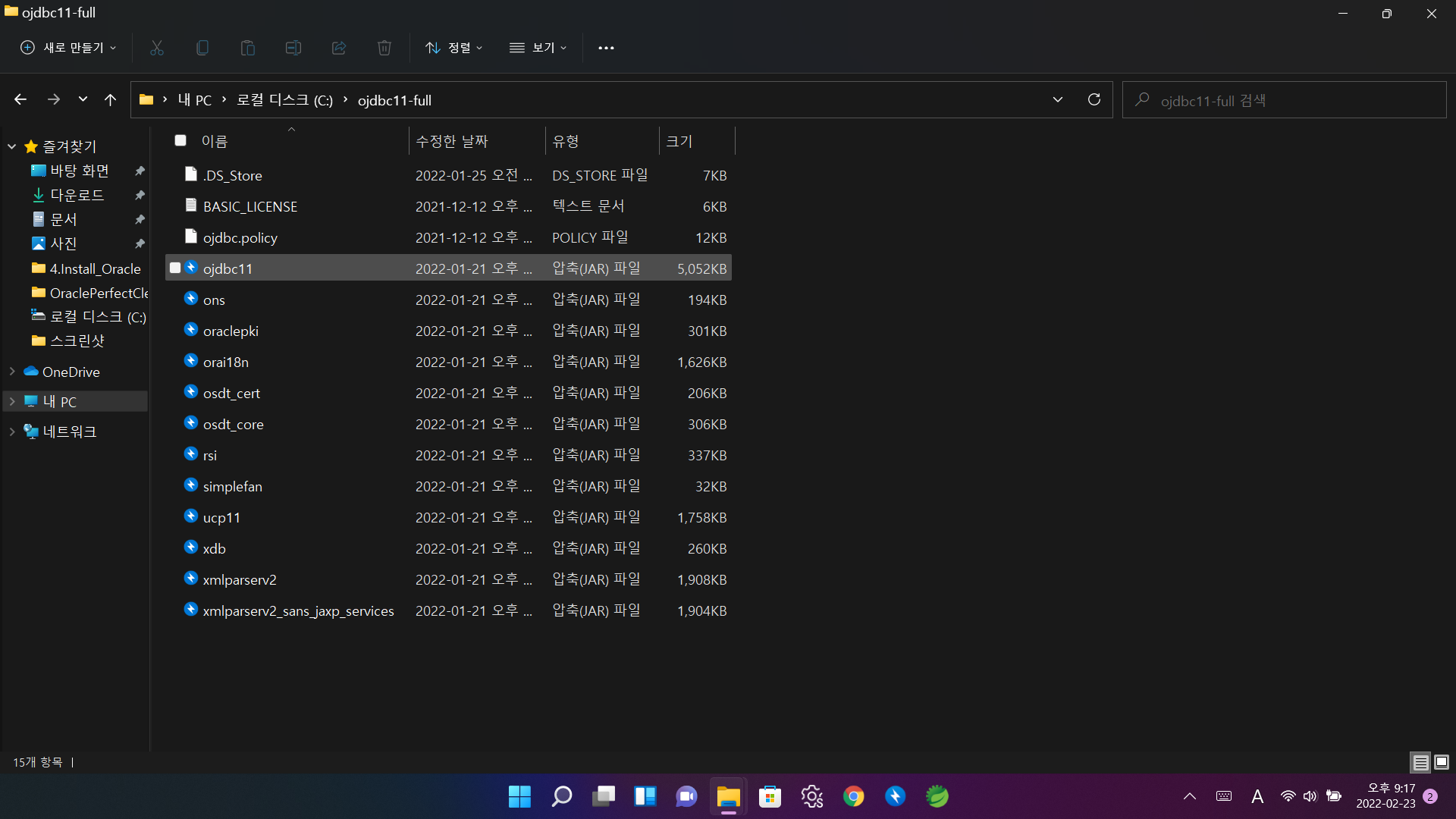Open the 새로 만들기 menu
This screenshot has width=1456, height=819.
(x=68, y=48)
